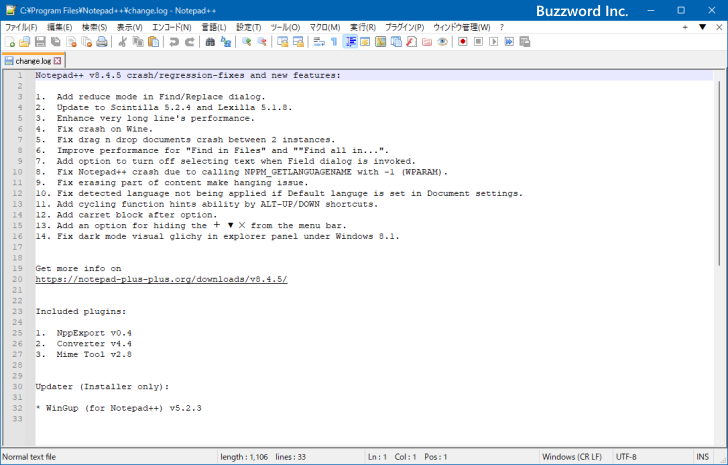Click the vertical scrollbar thumb

(720, 173)
